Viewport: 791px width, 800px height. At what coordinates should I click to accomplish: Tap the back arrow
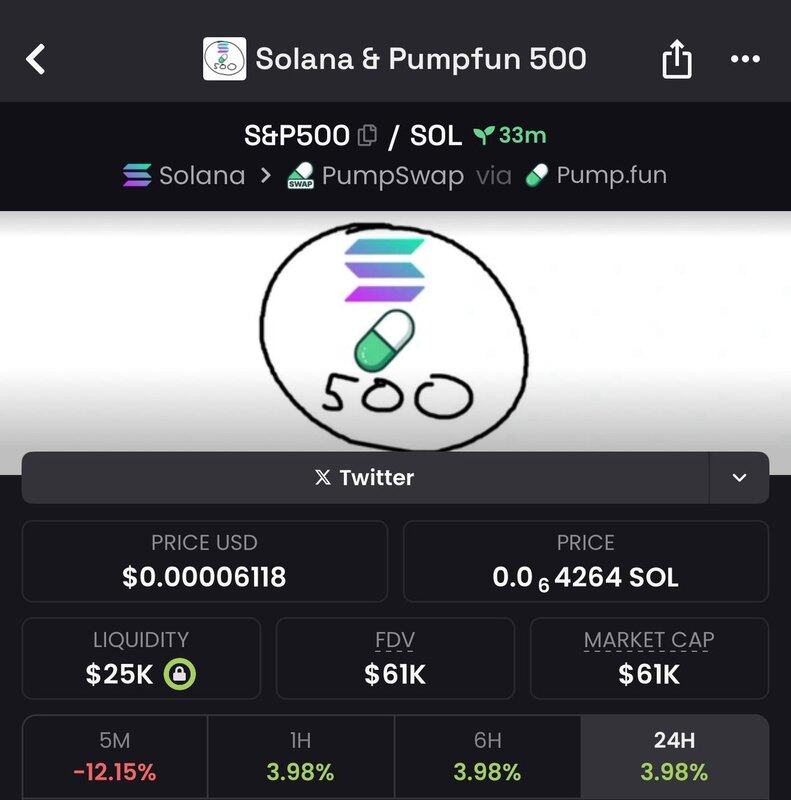[36, 60]
